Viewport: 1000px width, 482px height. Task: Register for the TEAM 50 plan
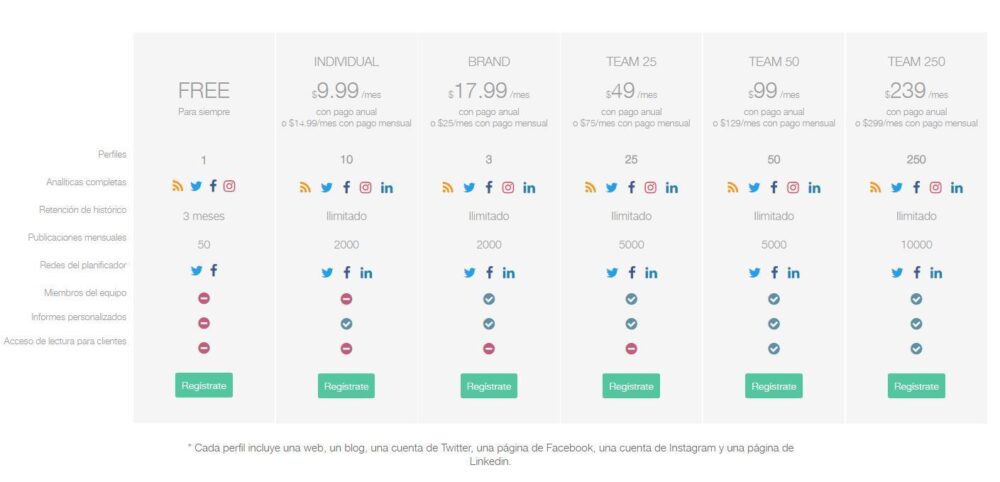pyautogui.click(x=774, y=386)
